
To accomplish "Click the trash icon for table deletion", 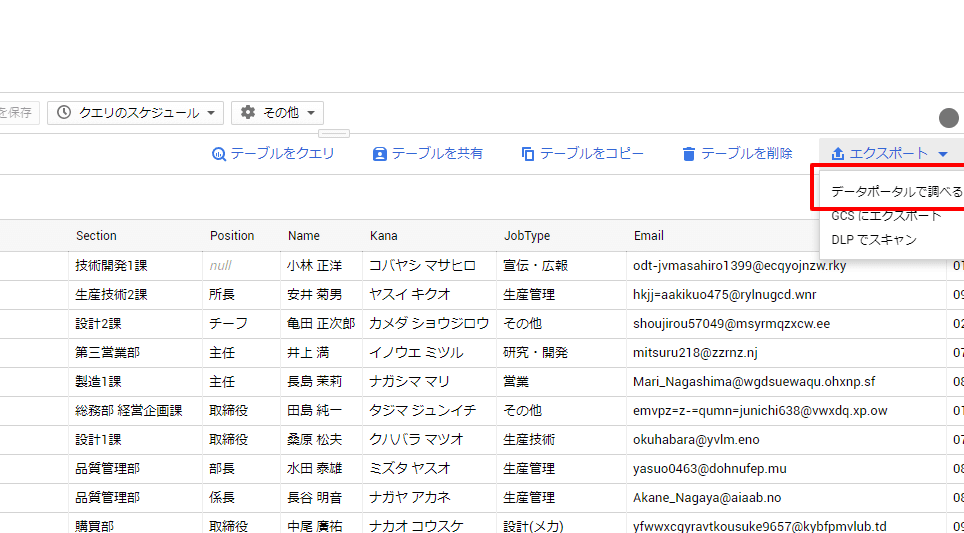I will click(688, 154).
